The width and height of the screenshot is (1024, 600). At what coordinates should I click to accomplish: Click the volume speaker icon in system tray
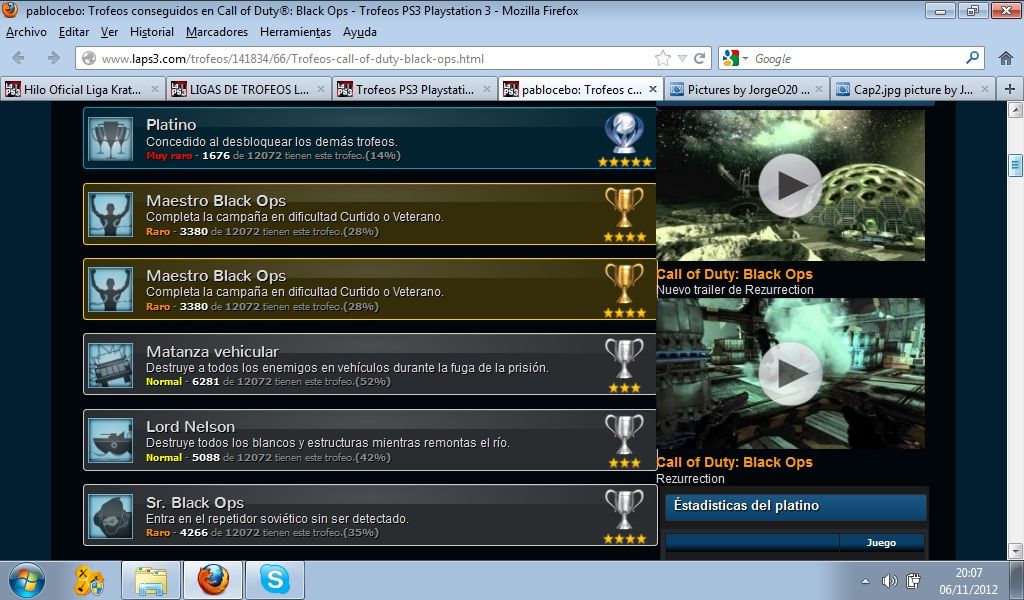pos(889,581)
